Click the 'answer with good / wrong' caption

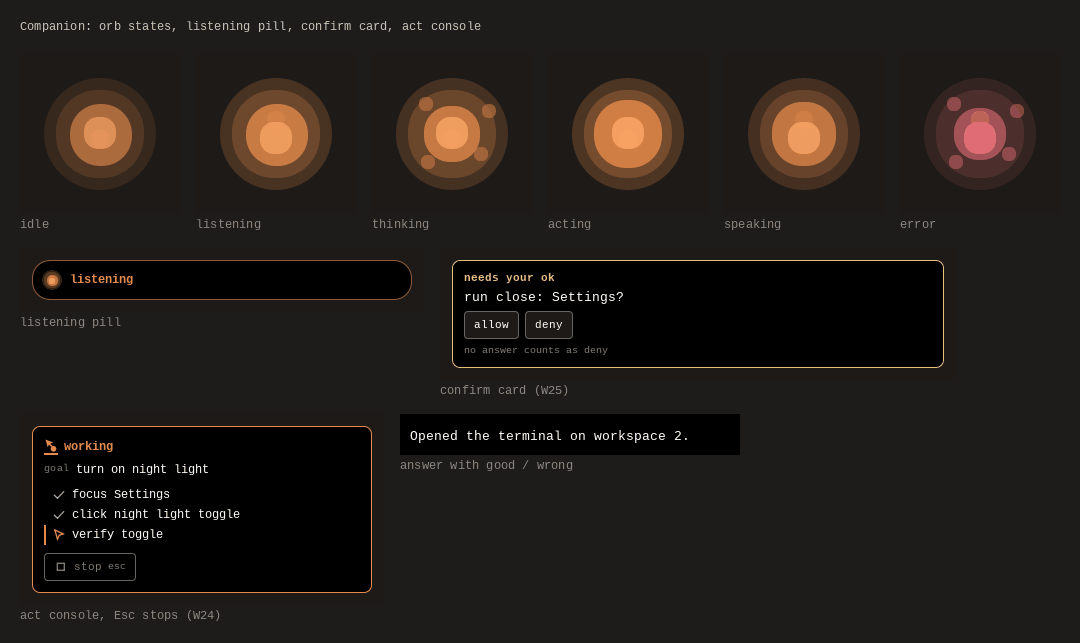(486, 465)
